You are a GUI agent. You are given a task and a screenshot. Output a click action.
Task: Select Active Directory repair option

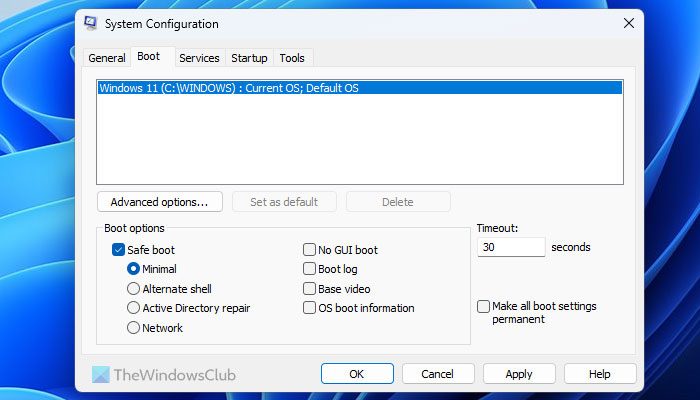[133, 308]
